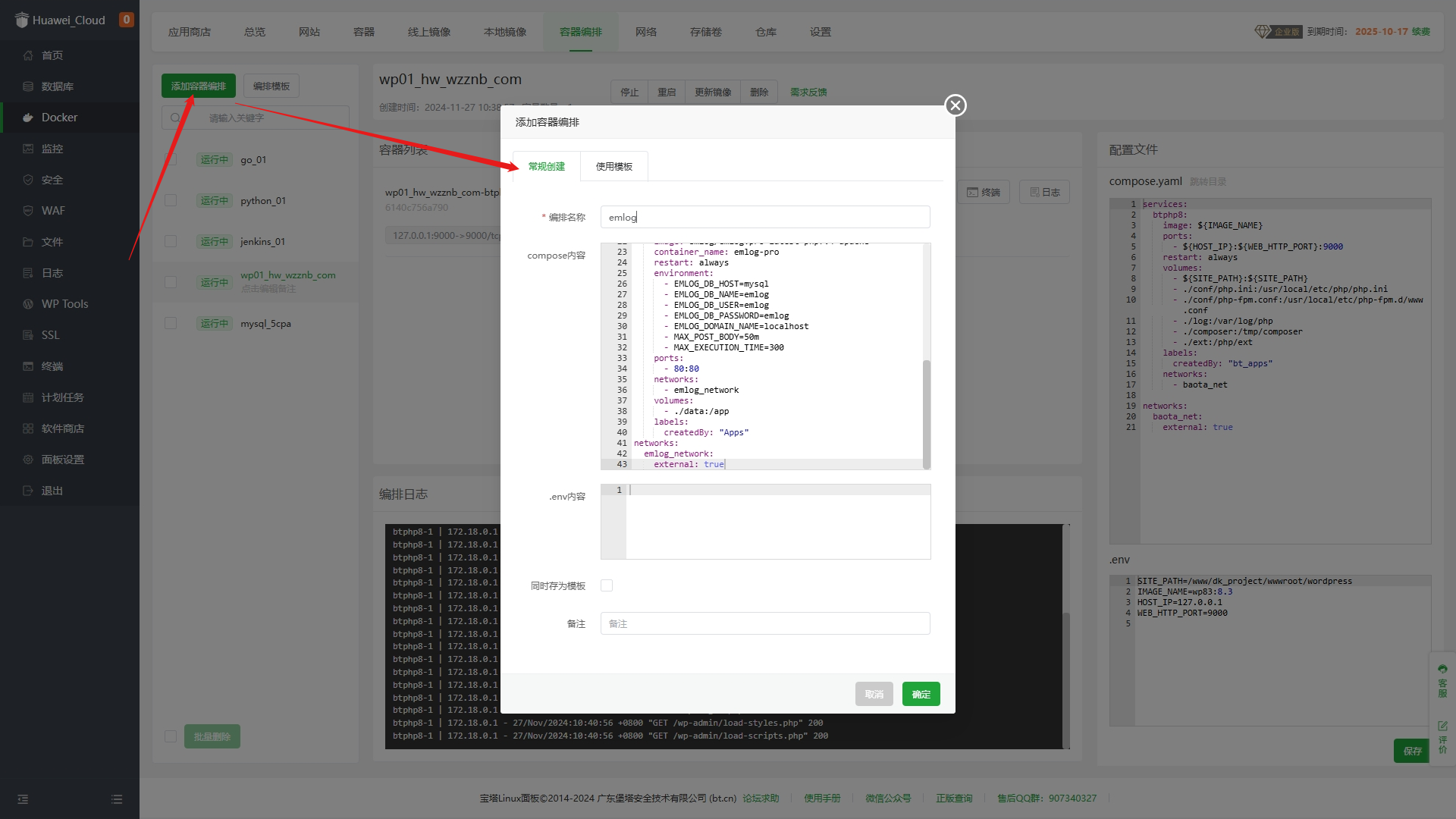1456x819 pixels.
Task: Check the jenkins_01 row checkbox
Action: pos(171,241)
